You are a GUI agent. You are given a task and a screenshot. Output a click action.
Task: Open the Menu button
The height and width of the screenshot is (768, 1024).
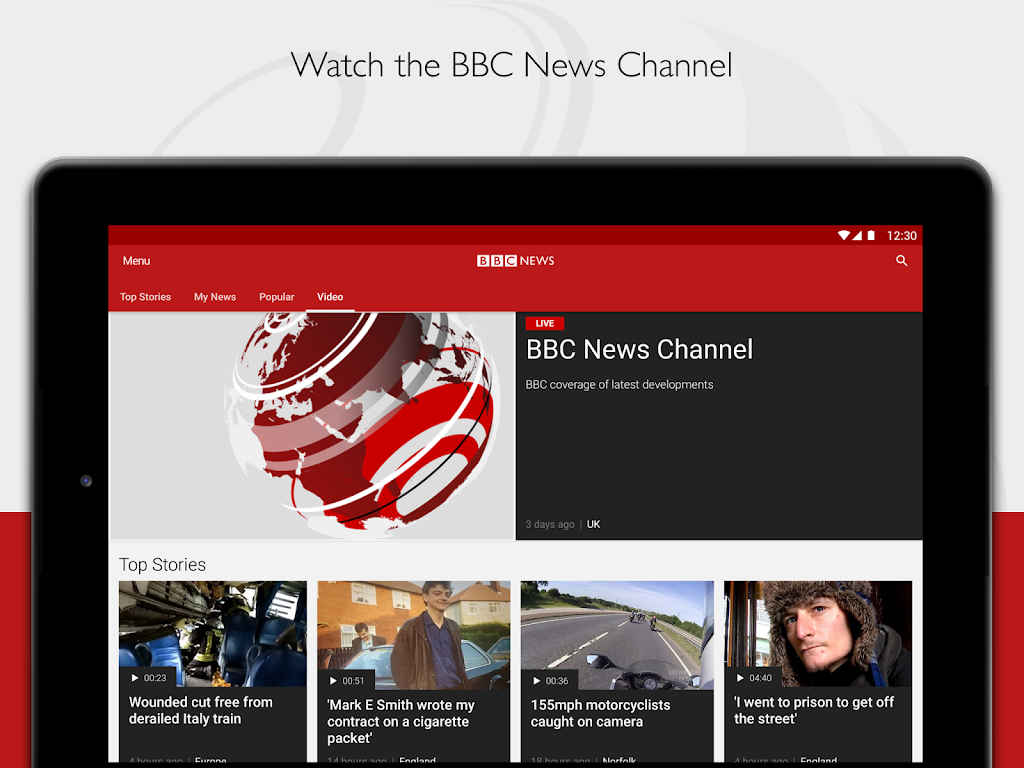(136, 261)
